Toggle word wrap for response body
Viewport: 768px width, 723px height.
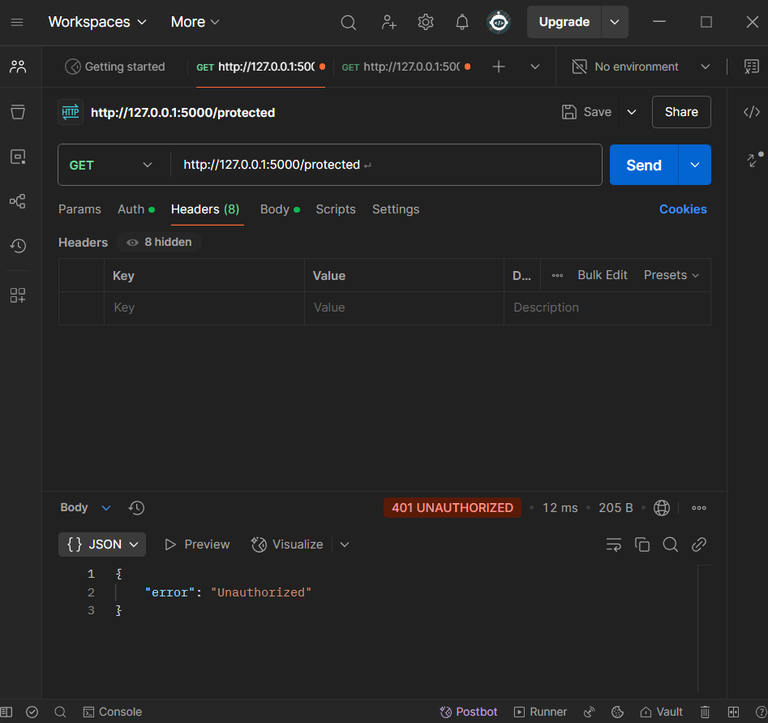(614, 544)
